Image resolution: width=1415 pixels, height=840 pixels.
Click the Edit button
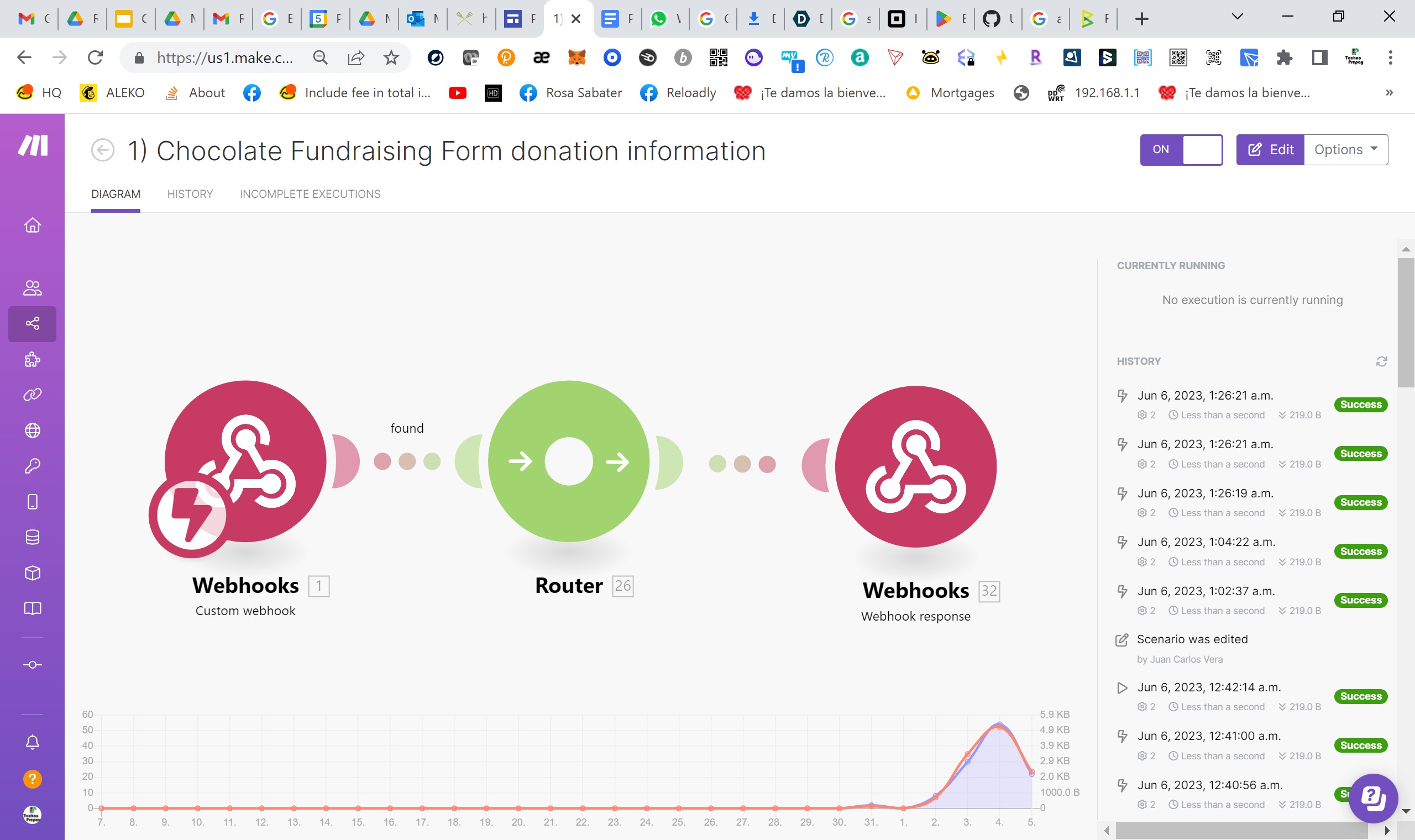click(x=1270, y=149)
